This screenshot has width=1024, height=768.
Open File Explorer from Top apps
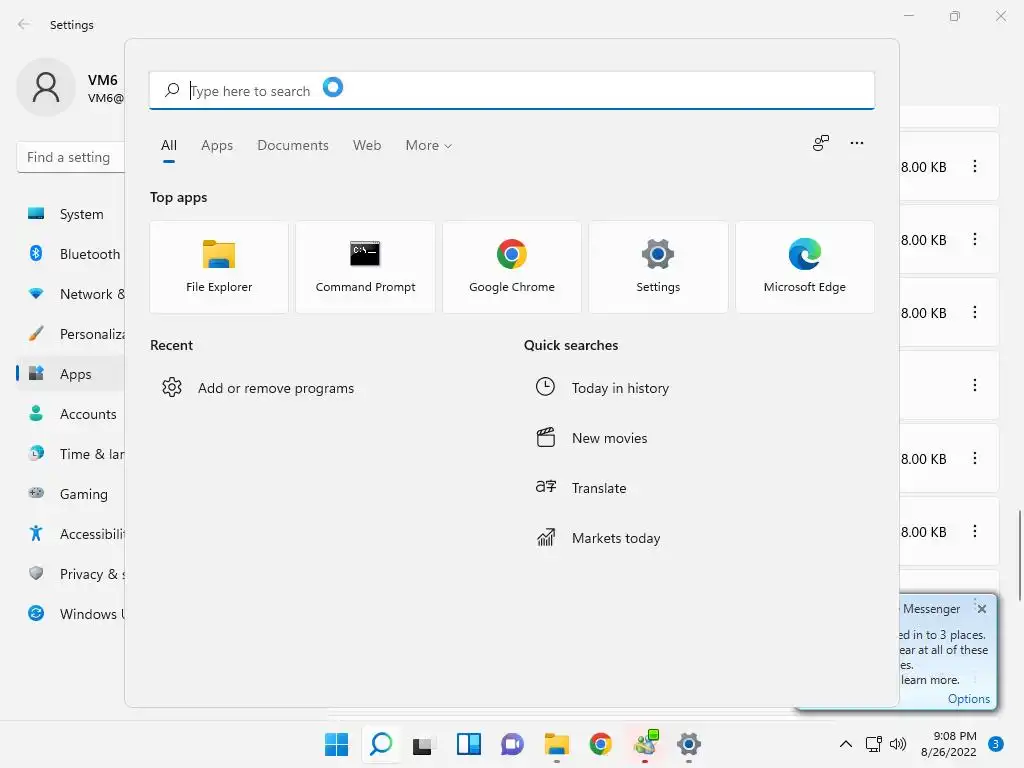click(219, 267)
